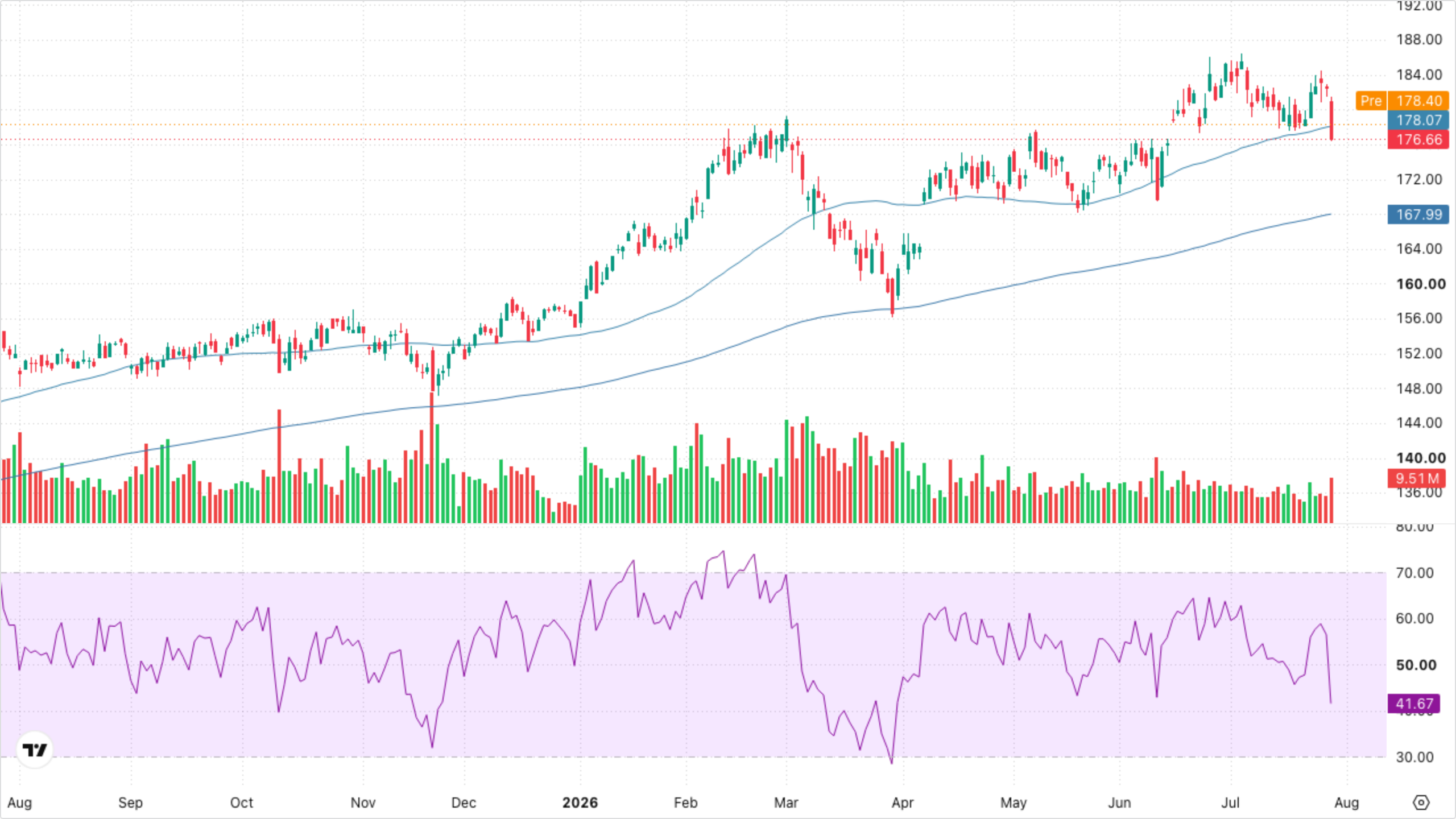Click the Sep label on time axis

[130, 803]
